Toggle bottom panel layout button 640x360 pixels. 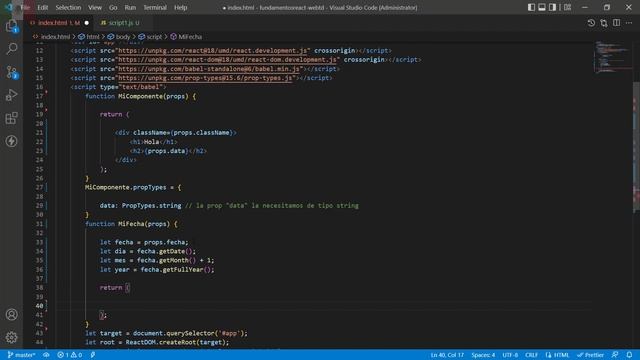pos(542,7)
